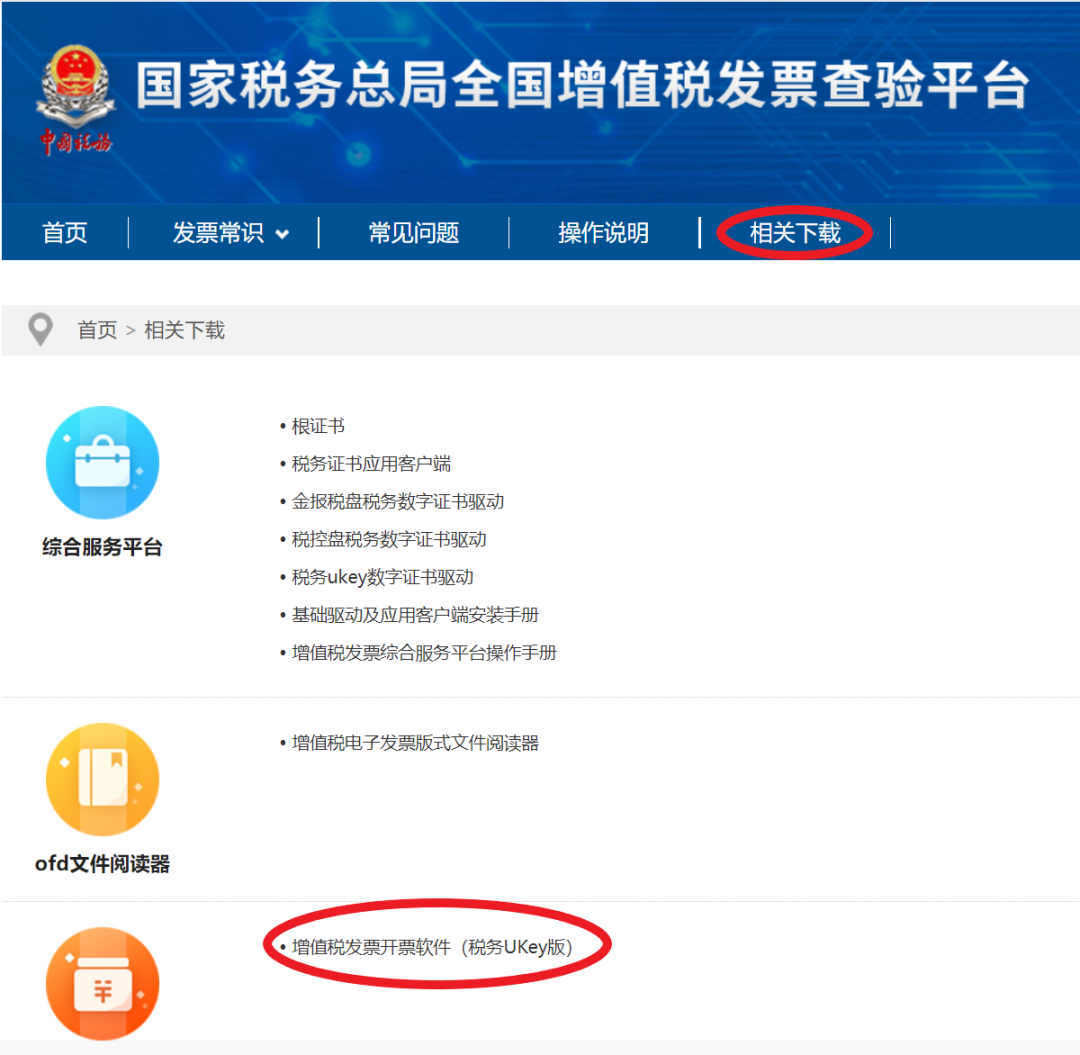Open the 税务证书应用客户端 download link

point(371,463)
